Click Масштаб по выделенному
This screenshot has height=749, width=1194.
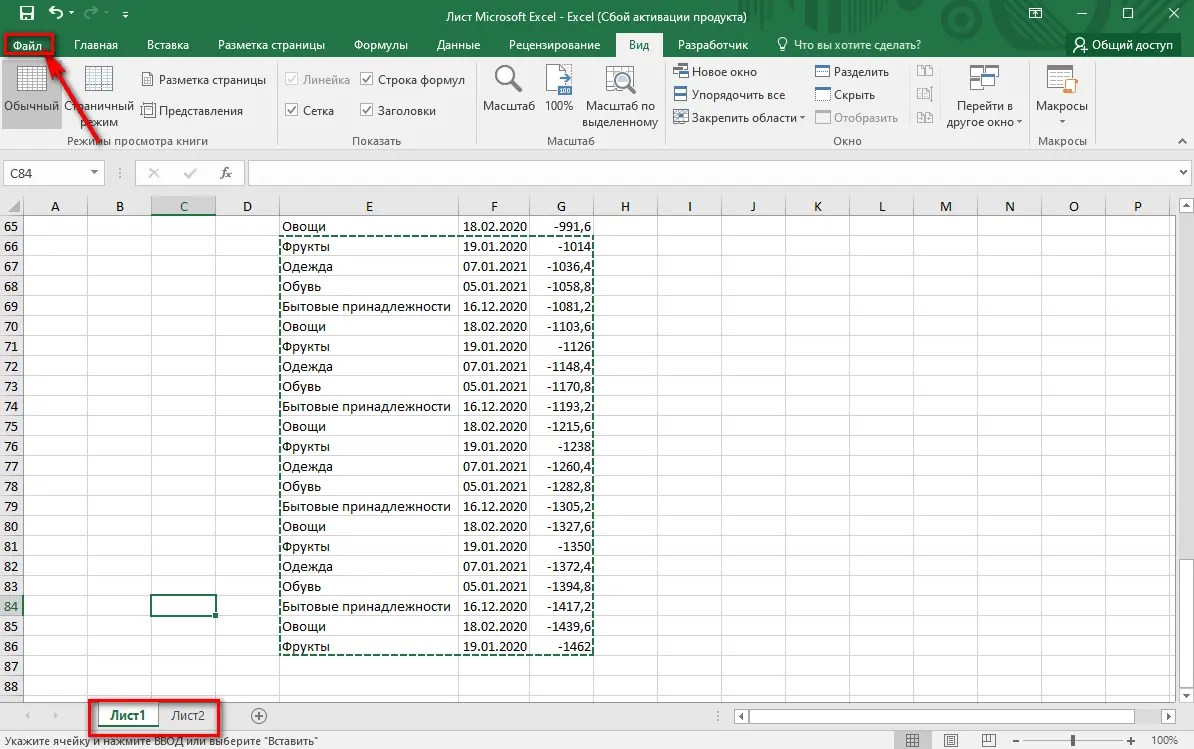[620, 96]
